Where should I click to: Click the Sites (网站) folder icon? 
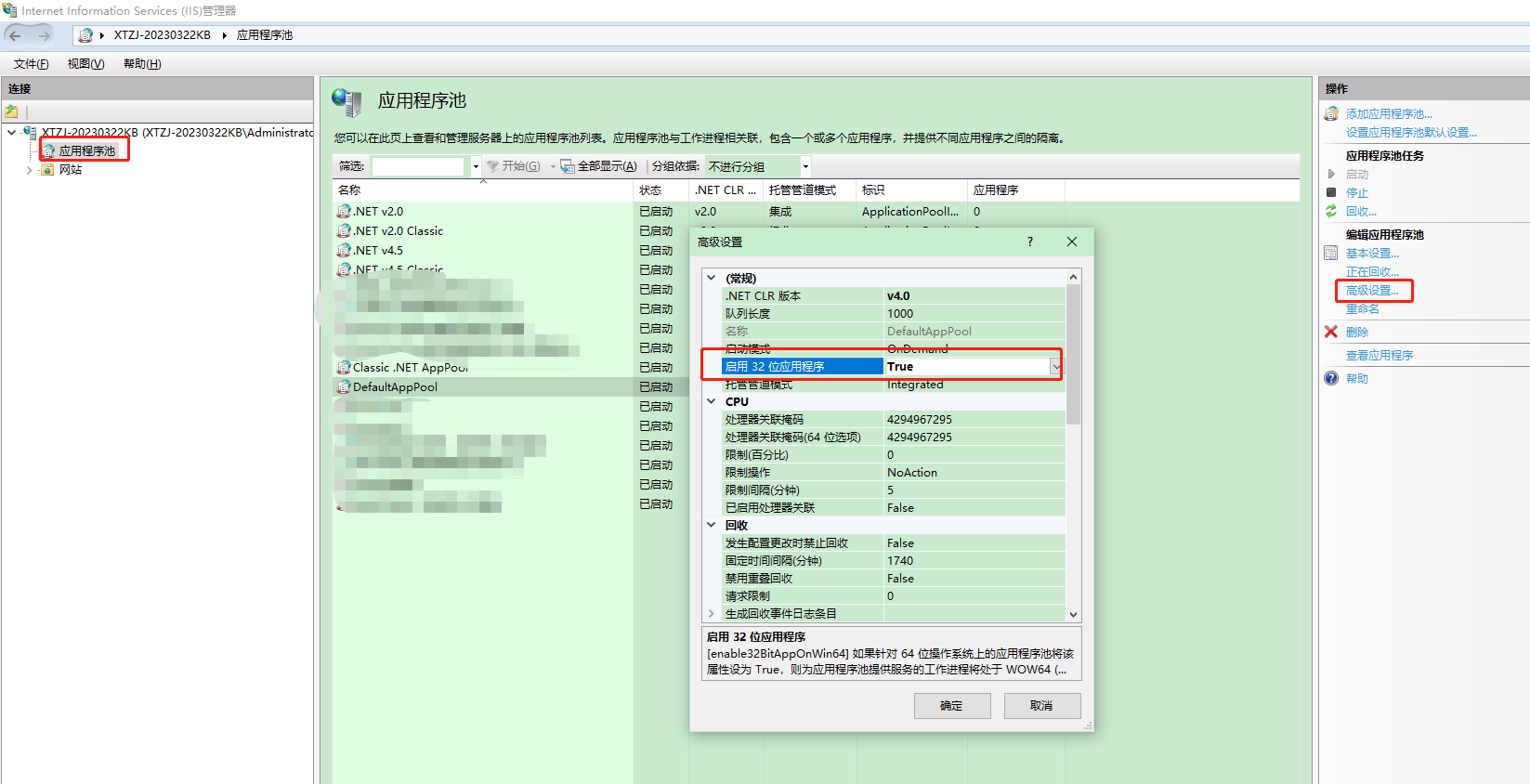(48, 170)
